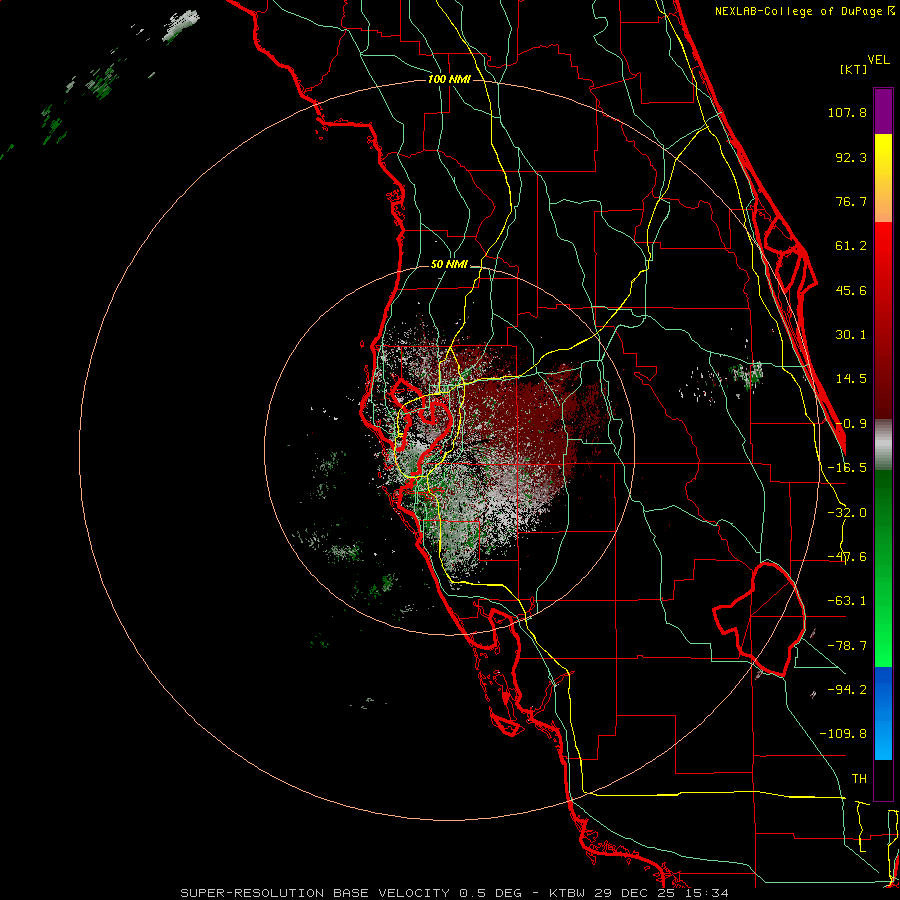Click the bright green segment of color bar
Image resolution: width=900 pixels, height=900 pixels.
(883, 568)
